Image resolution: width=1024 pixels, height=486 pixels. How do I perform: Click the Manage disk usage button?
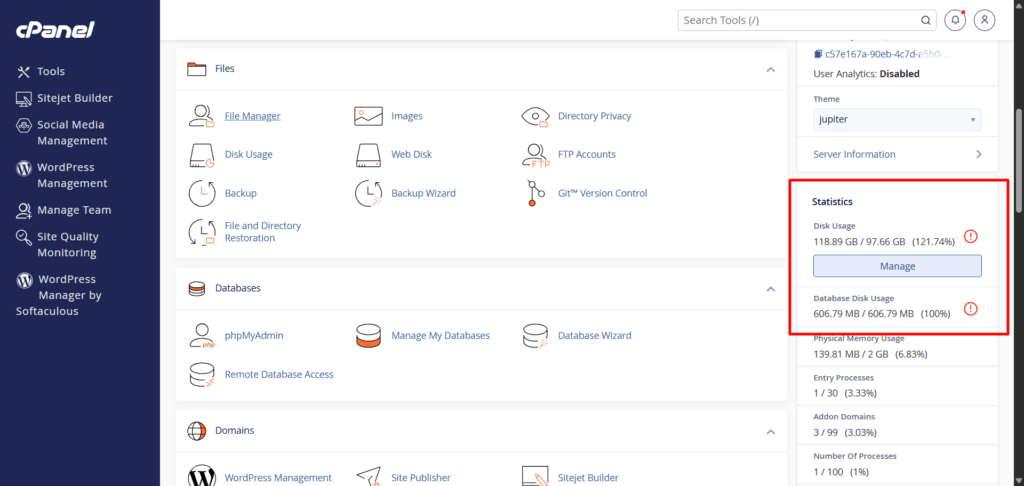click(897, 266)
